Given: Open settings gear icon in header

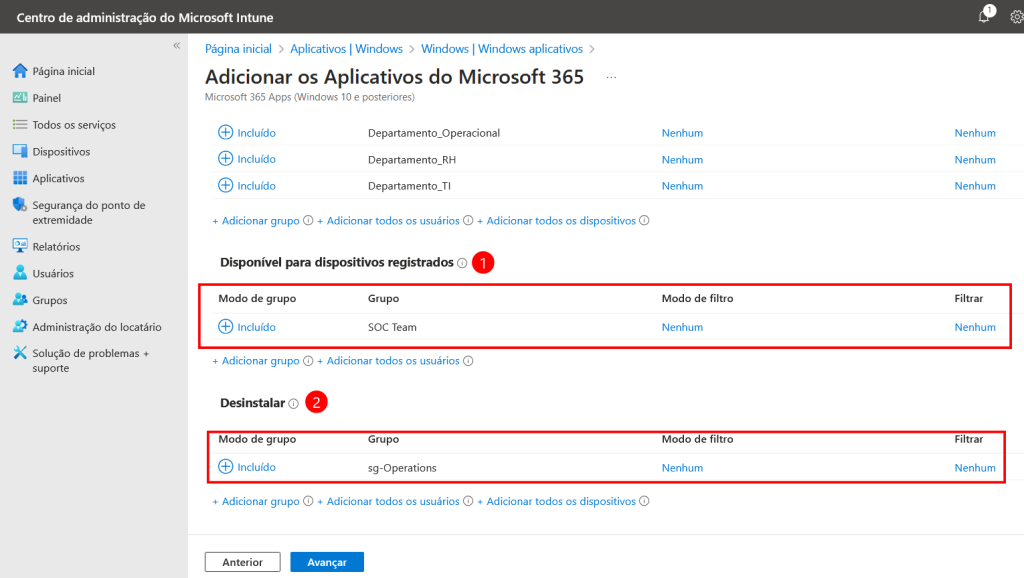Looking at the screenshot, I should [1017, 17].
